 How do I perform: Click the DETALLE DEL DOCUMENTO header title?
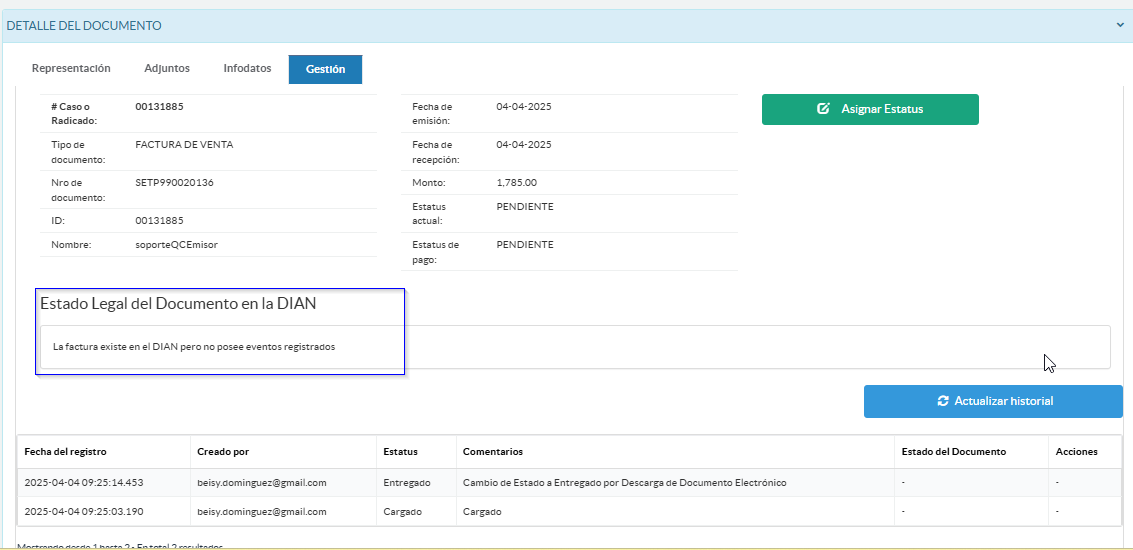click(x=84, y=26)
